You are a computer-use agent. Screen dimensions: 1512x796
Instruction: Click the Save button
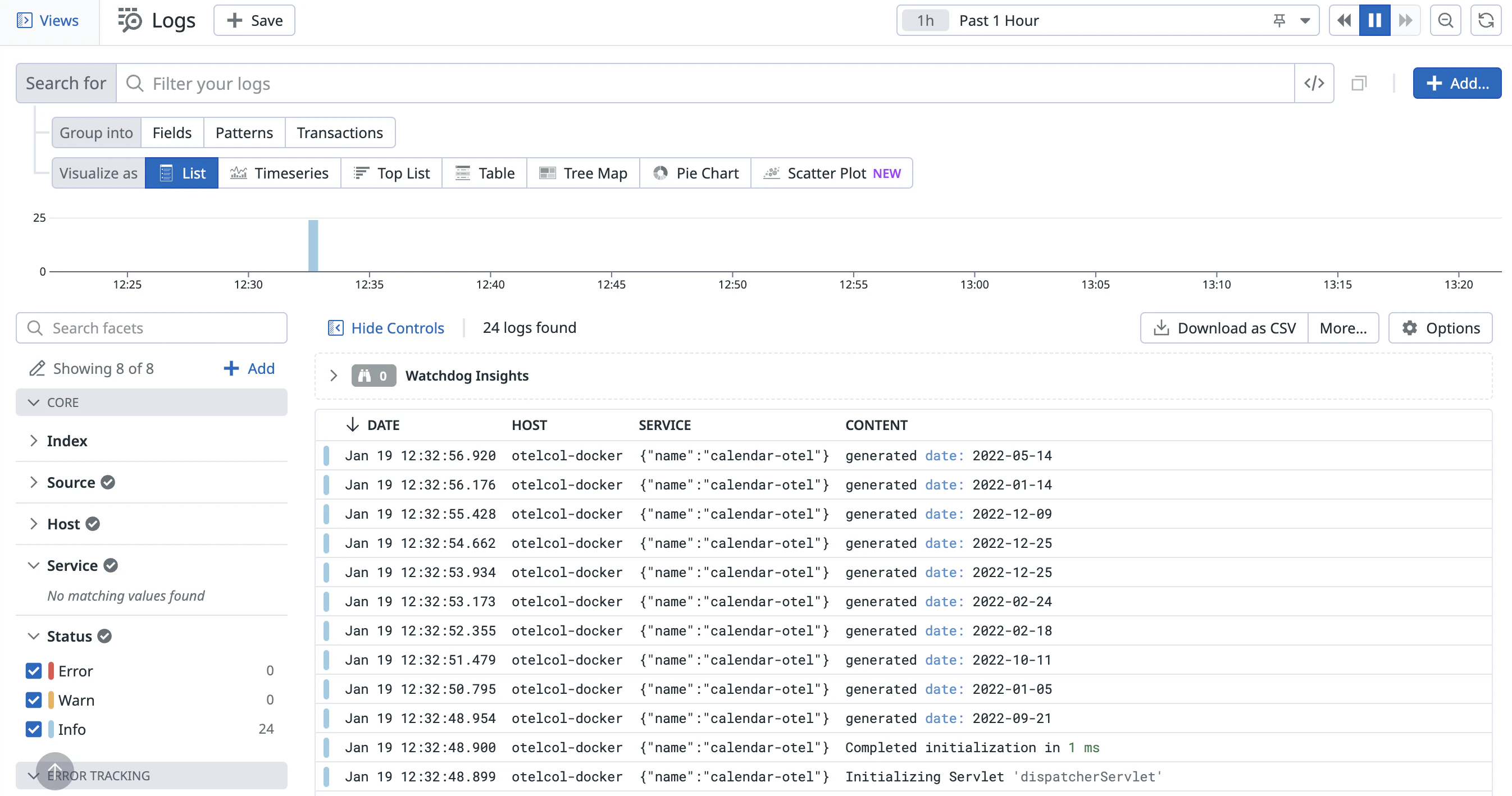pos(254,21)
